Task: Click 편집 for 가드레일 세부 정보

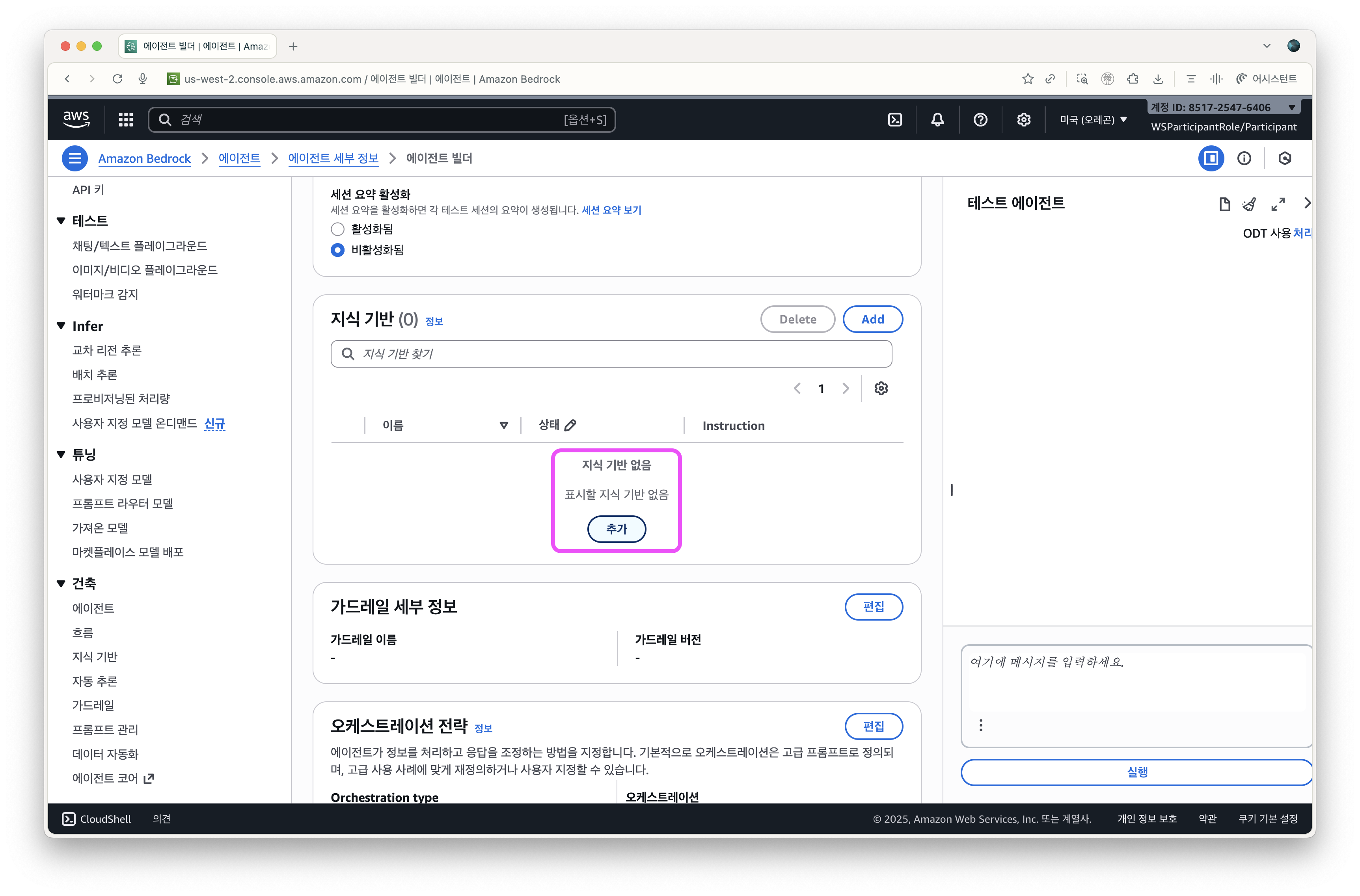Action: 874,607
